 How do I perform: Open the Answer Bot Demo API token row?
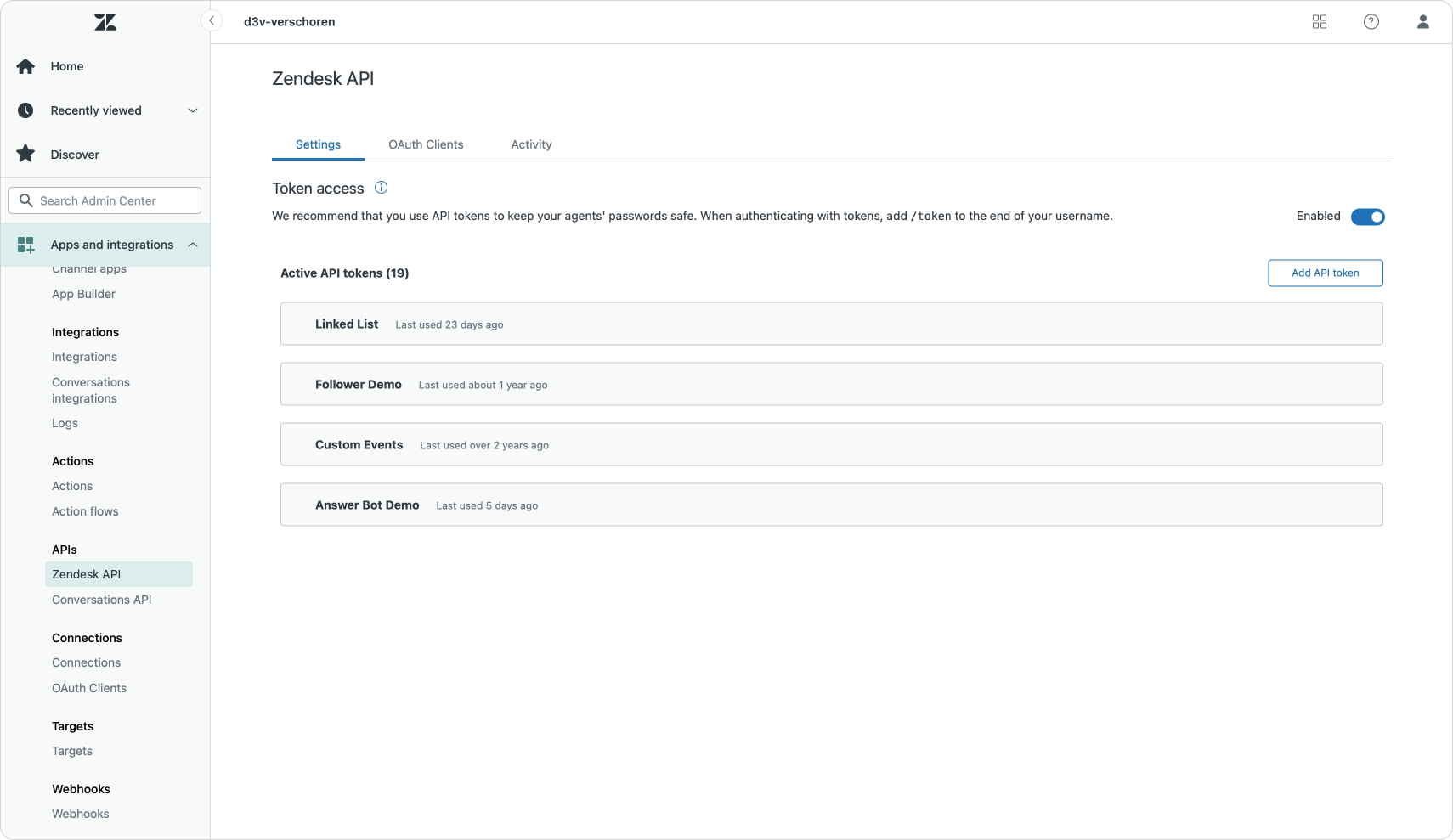coord(832,505)
